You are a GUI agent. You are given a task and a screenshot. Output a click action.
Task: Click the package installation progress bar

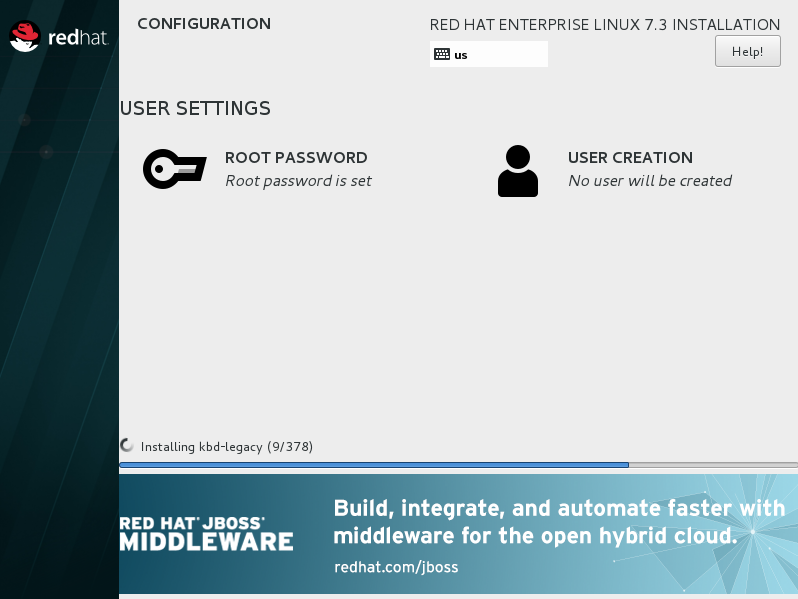tap(459, 465)
